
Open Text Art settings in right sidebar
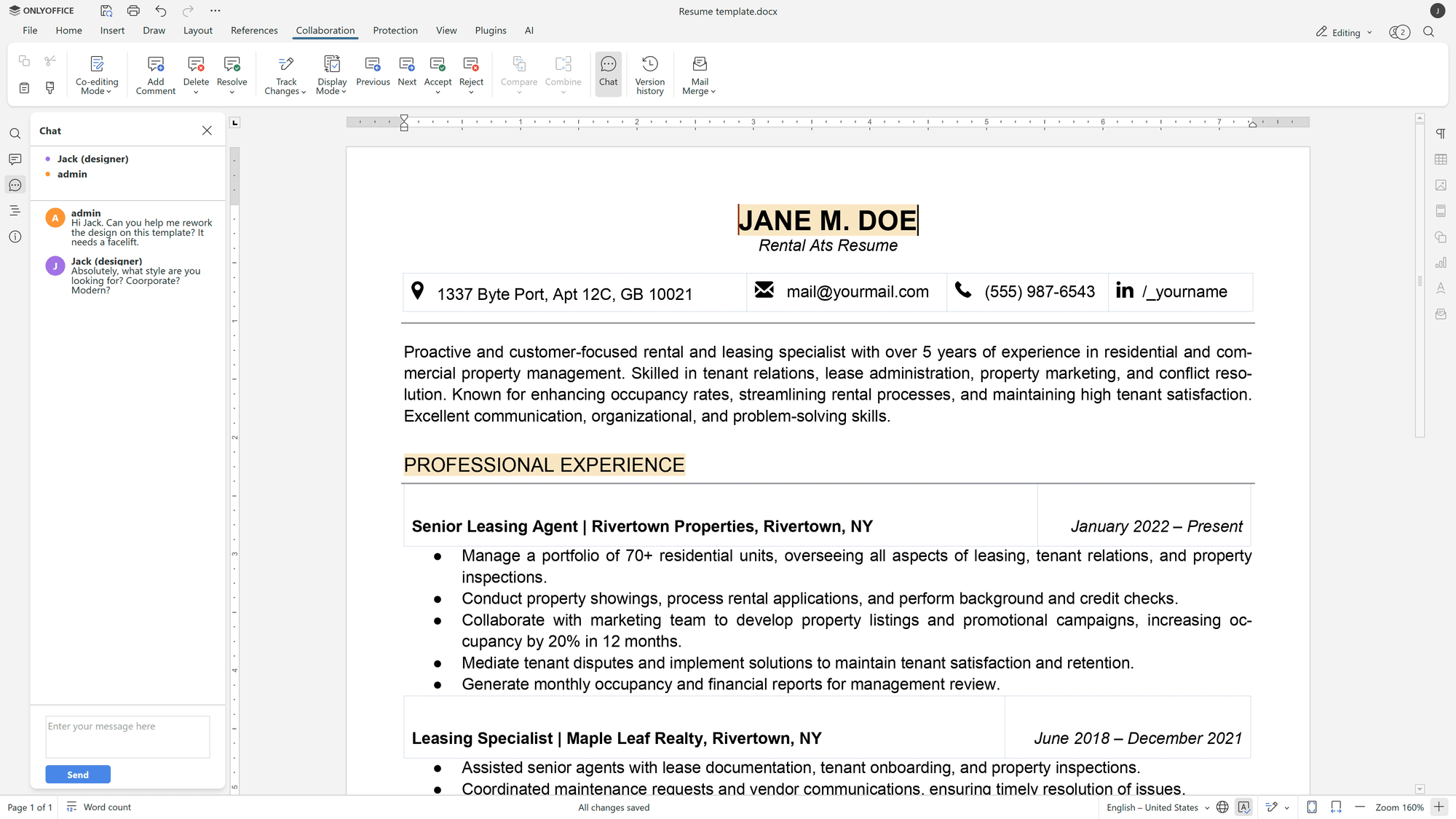(1441, 288)
